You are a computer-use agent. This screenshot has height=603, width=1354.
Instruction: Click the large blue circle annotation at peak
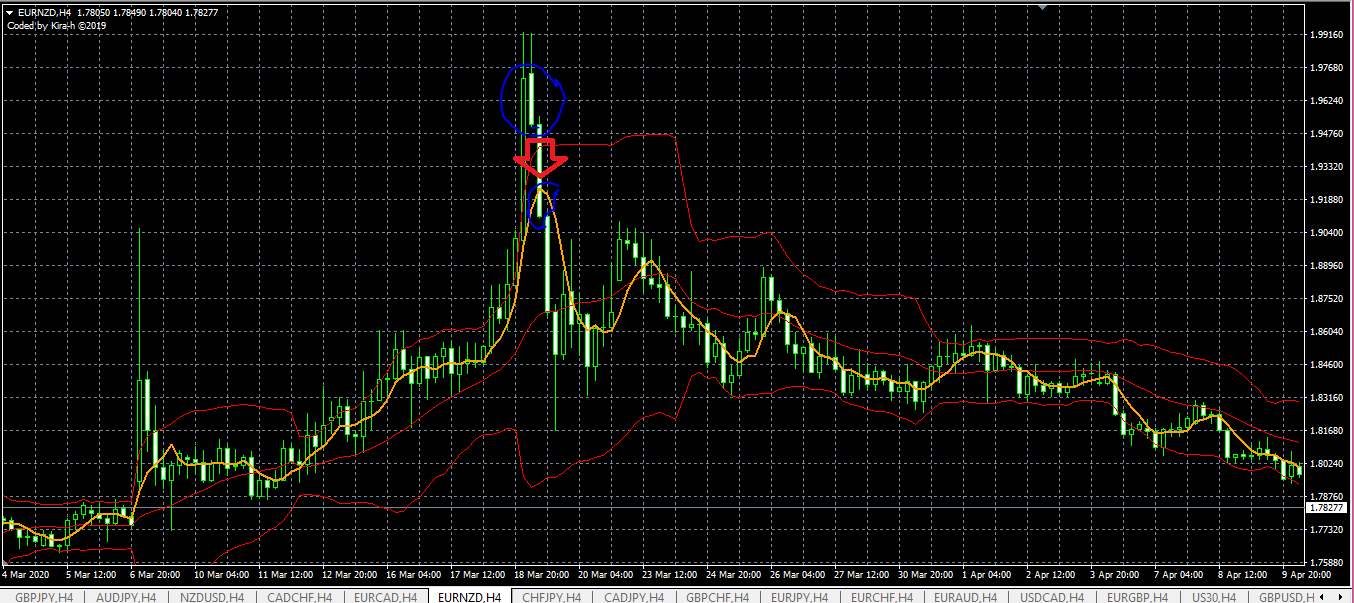pos(533,99)
